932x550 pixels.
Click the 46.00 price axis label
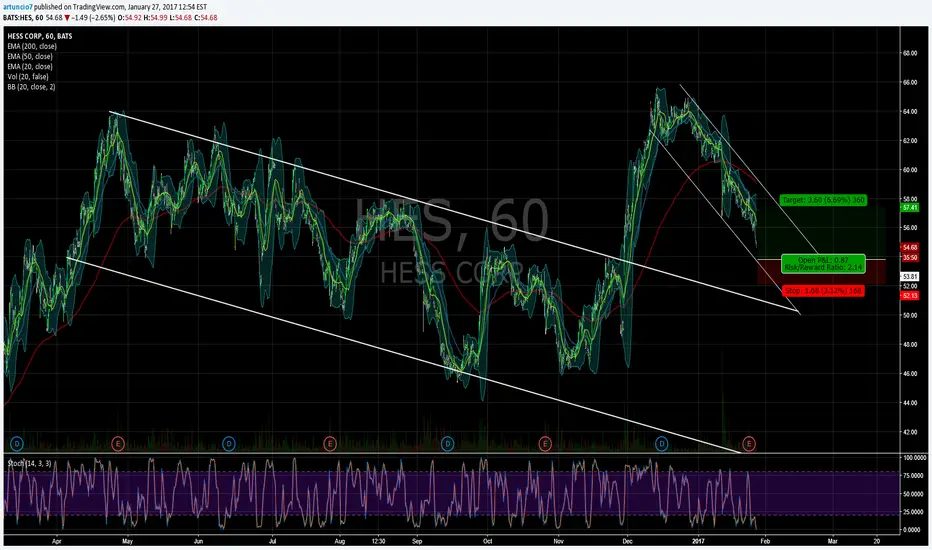910,373
